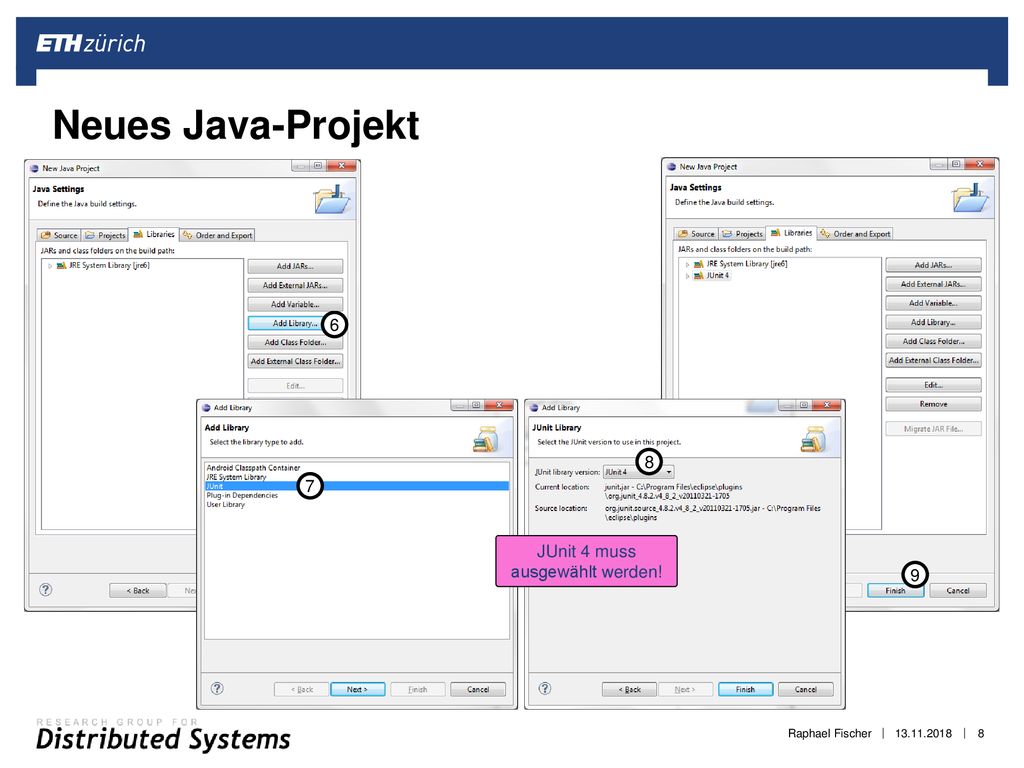1024x768 pixels.
Task: Click help icon in JUnit Library dialog
Action: (x=545, y=688)
